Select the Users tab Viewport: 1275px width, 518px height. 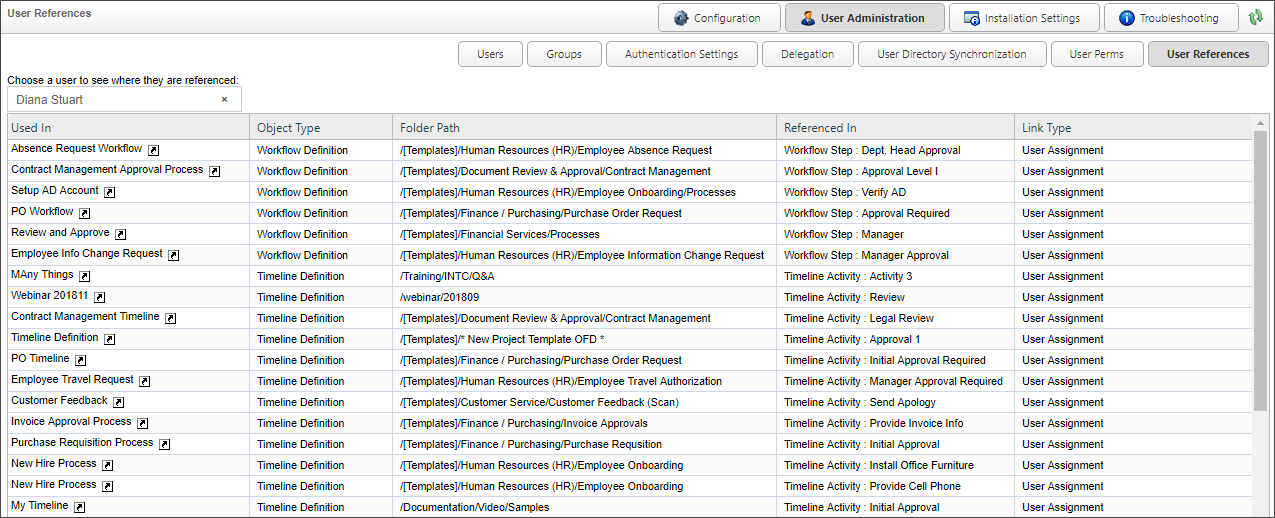pos(490,54)
